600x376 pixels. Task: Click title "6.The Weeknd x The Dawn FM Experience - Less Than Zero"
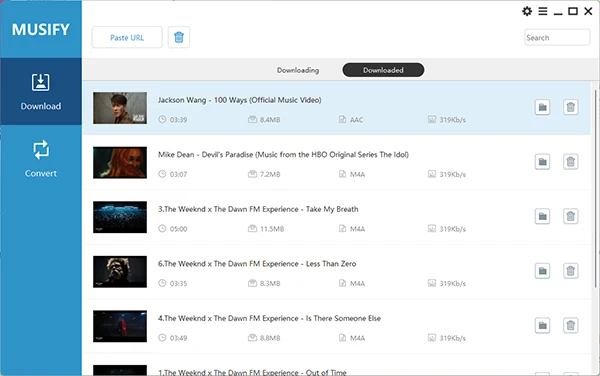[257, 264]
